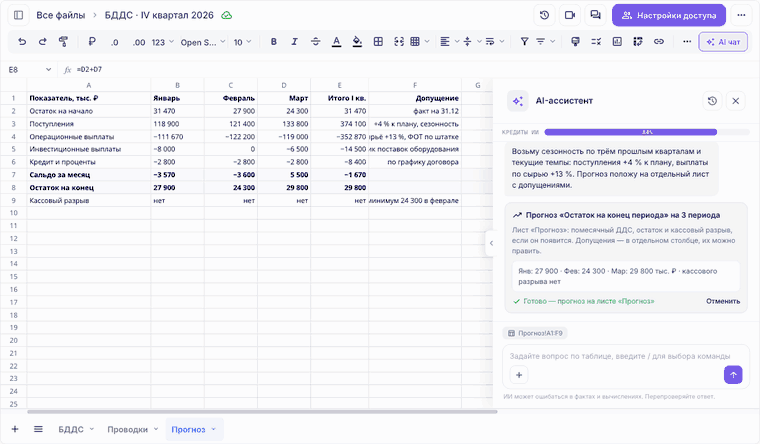Screen dimensions: 760x444
Task: Select cell with value 374 100
Action: pyautogui.click(x=339, y=124)
